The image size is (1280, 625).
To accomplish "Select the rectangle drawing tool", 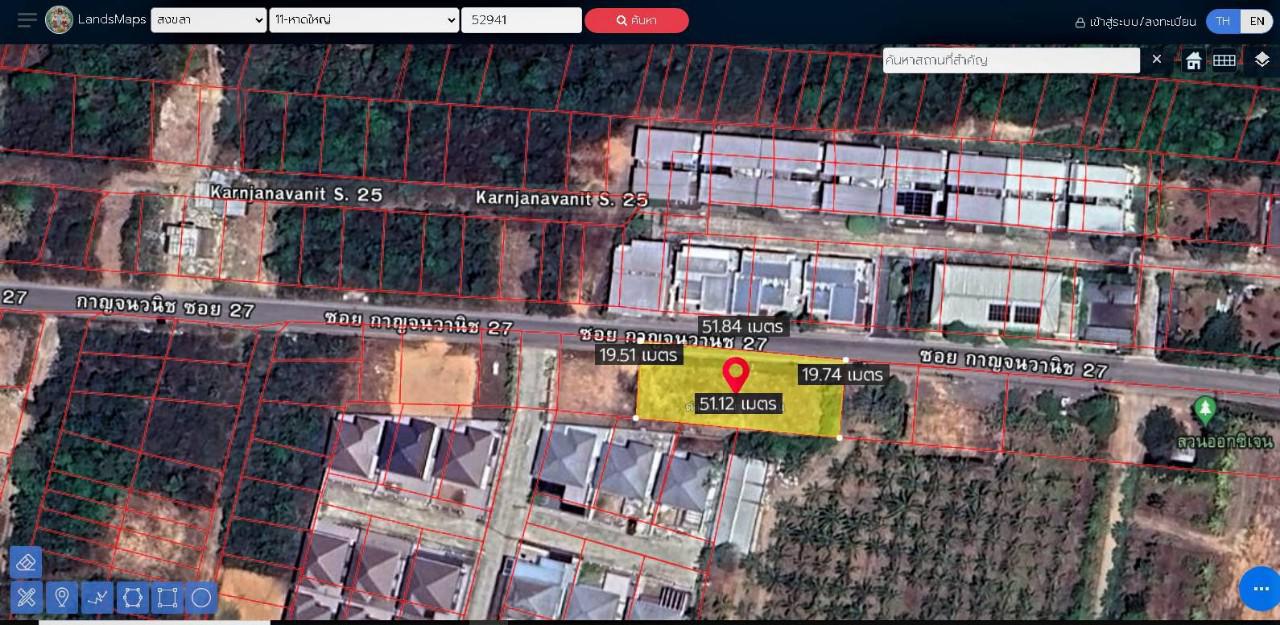I will tap(167, 598).
